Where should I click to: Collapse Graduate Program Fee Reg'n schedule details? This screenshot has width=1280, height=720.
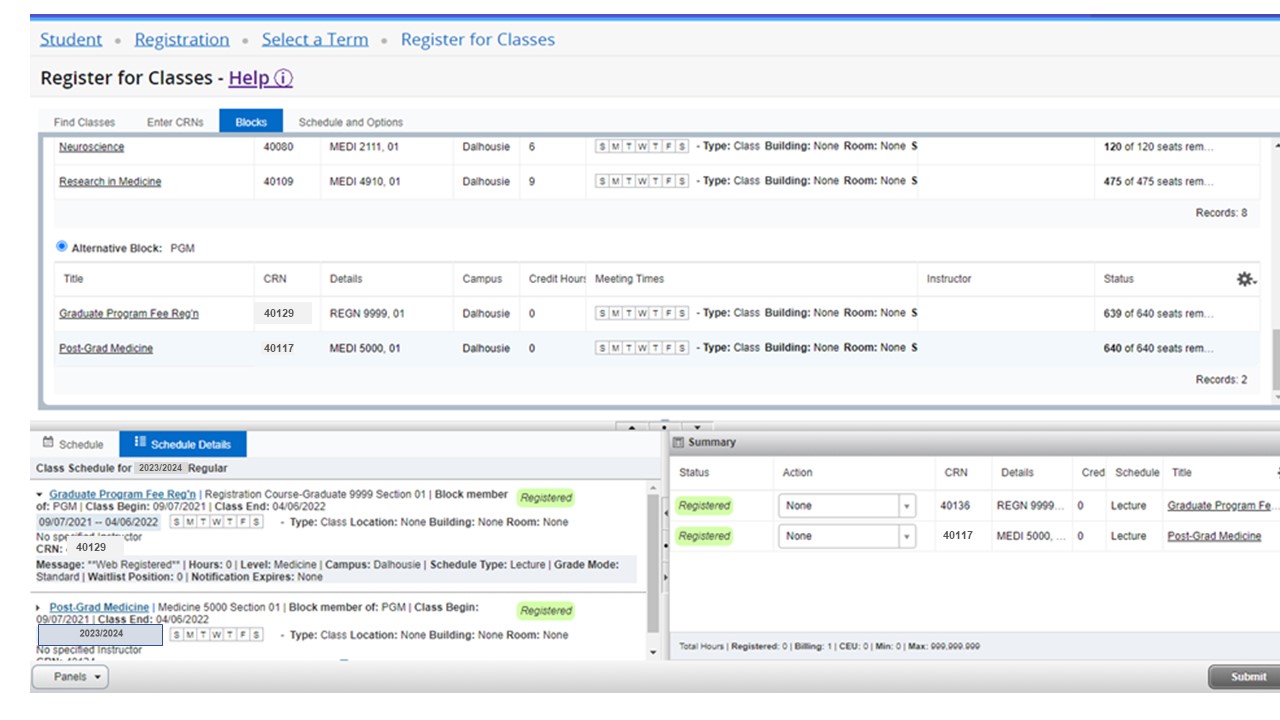(x=40, y=495)
